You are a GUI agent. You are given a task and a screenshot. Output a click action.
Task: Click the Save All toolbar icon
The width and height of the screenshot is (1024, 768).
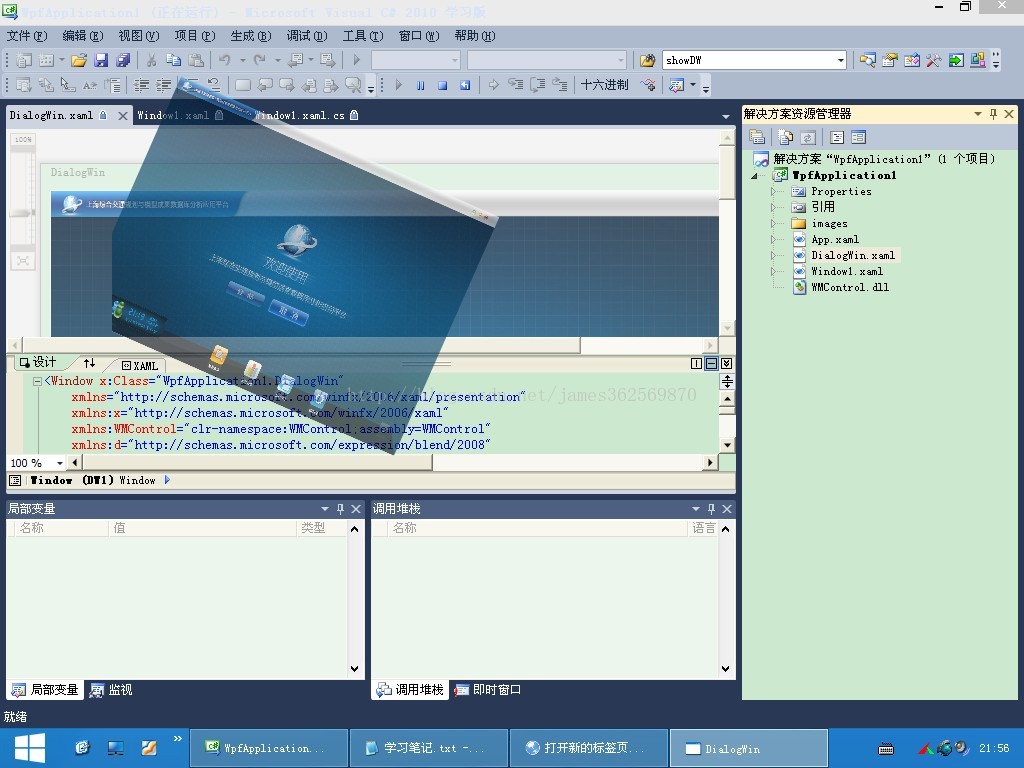pos(123,60)
